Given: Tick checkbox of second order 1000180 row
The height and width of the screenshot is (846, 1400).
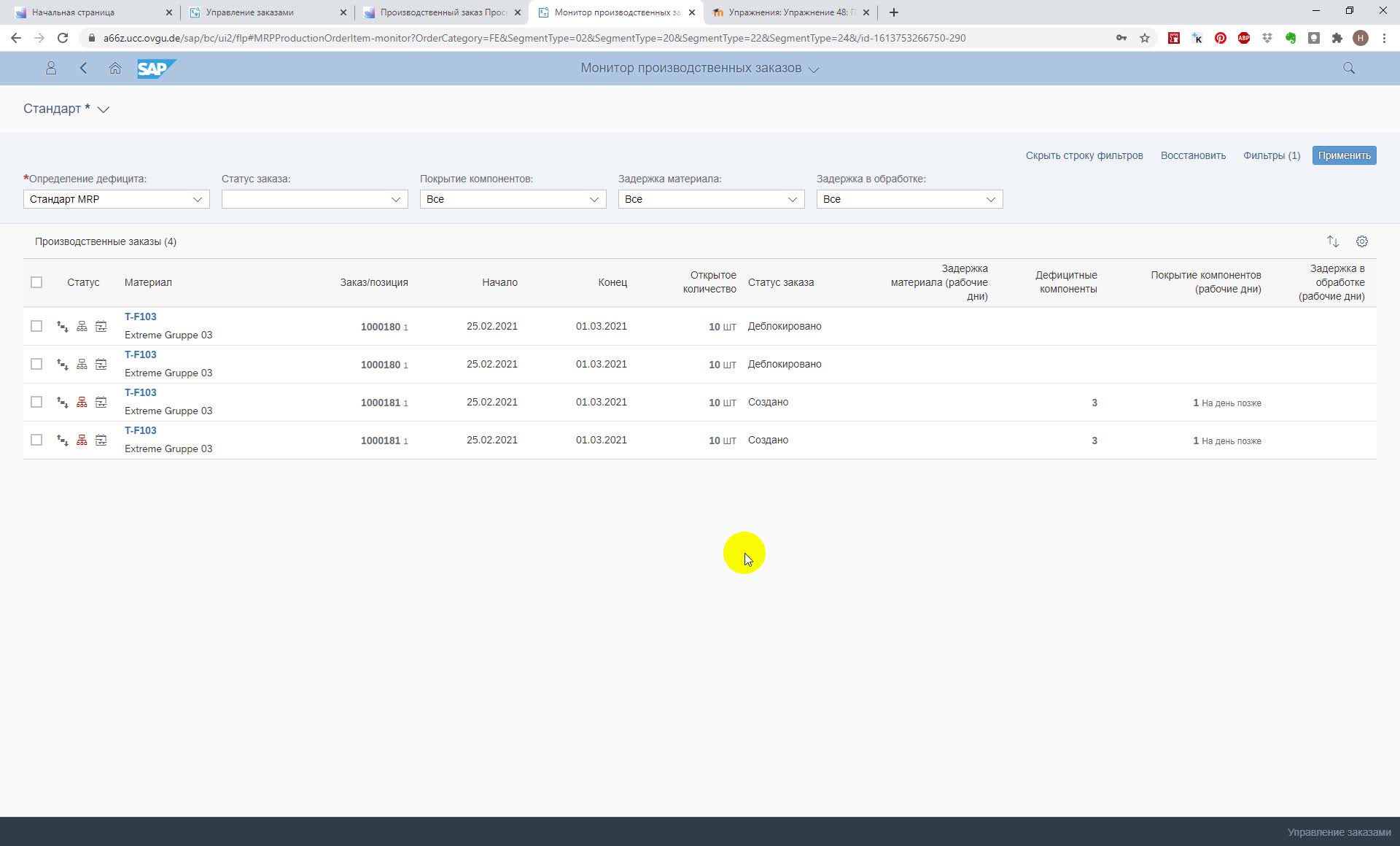Looking at the screenshot, I should 36,364.
